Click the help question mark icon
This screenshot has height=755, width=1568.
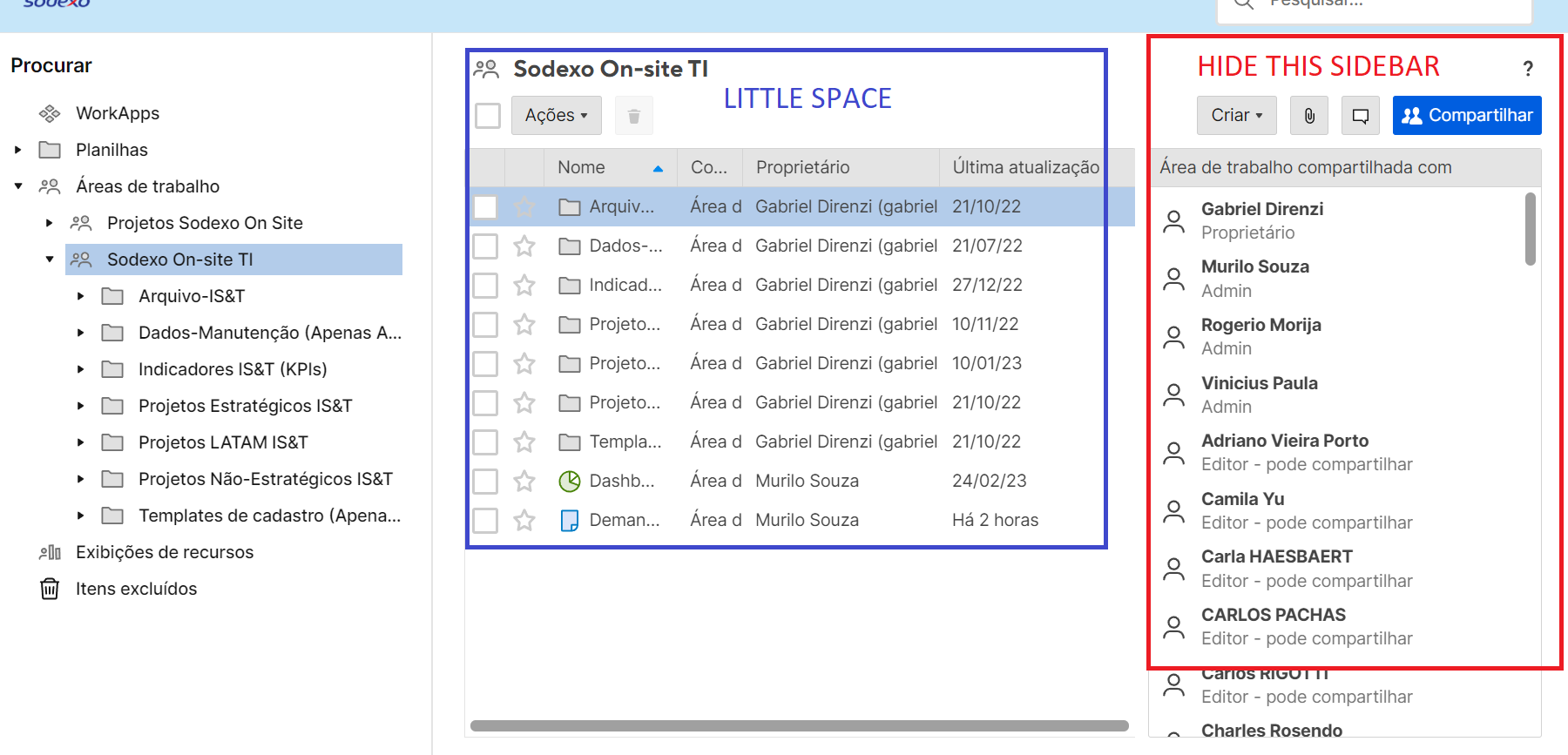click(1528, 68)
